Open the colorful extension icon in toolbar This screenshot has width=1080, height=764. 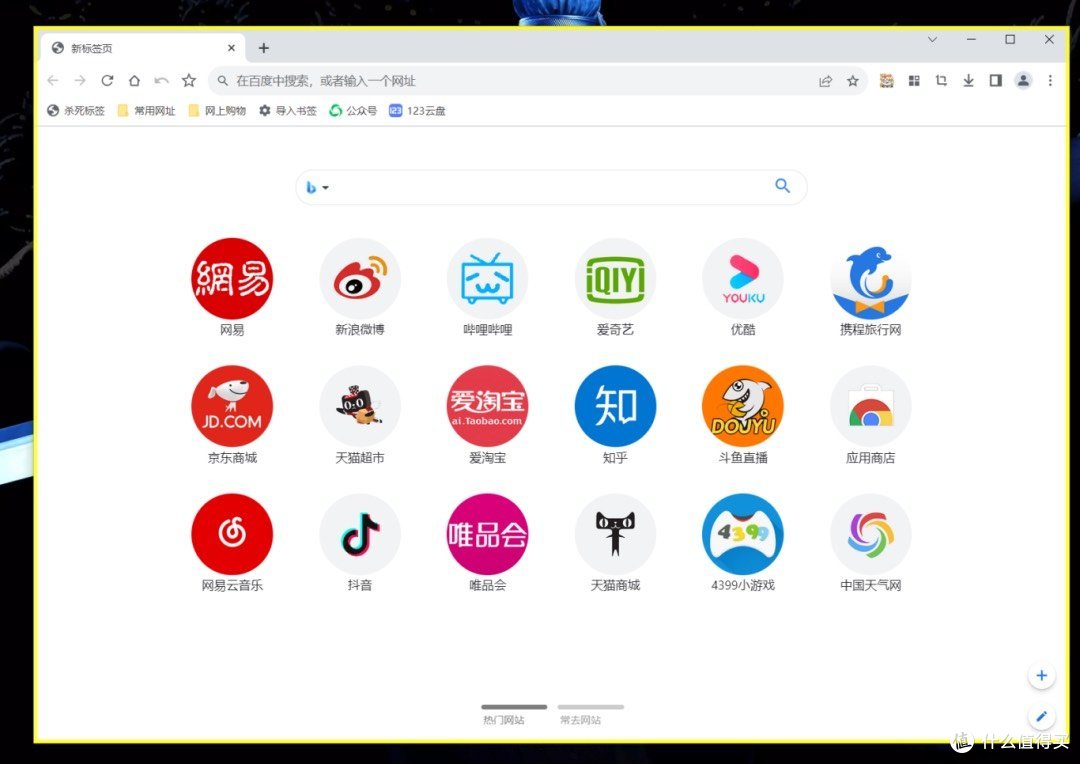886,81
